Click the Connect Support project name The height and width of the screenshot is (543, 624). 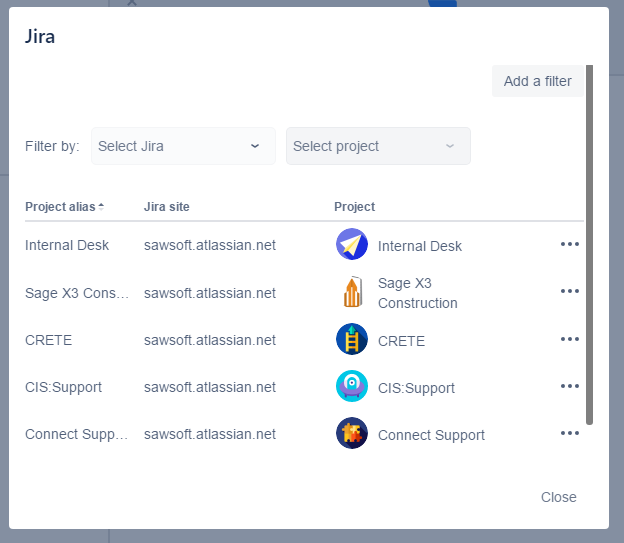point(431,436)
